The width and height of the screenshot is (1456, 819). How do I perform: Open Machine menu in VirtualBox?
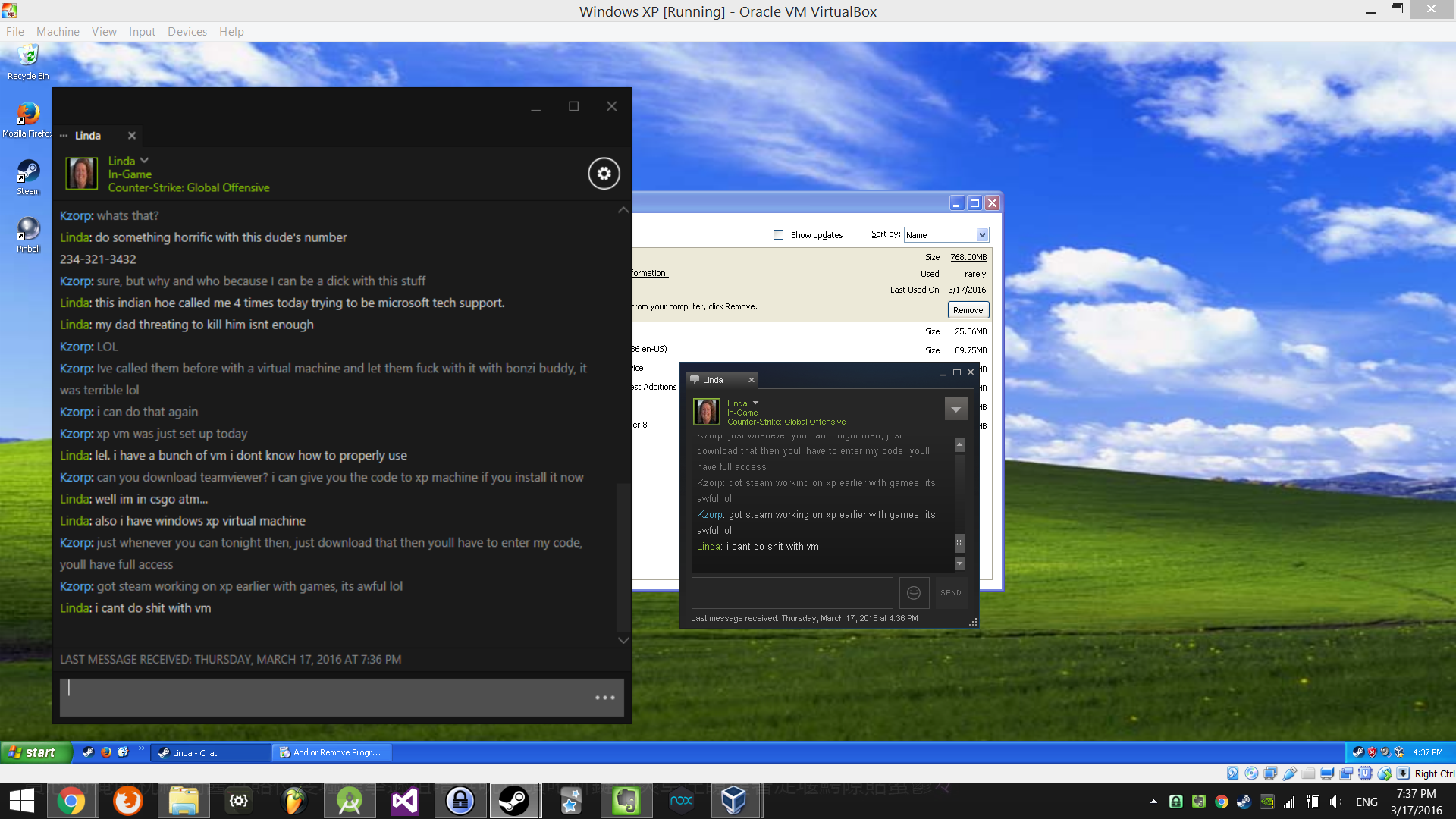[x=58, y=32]
